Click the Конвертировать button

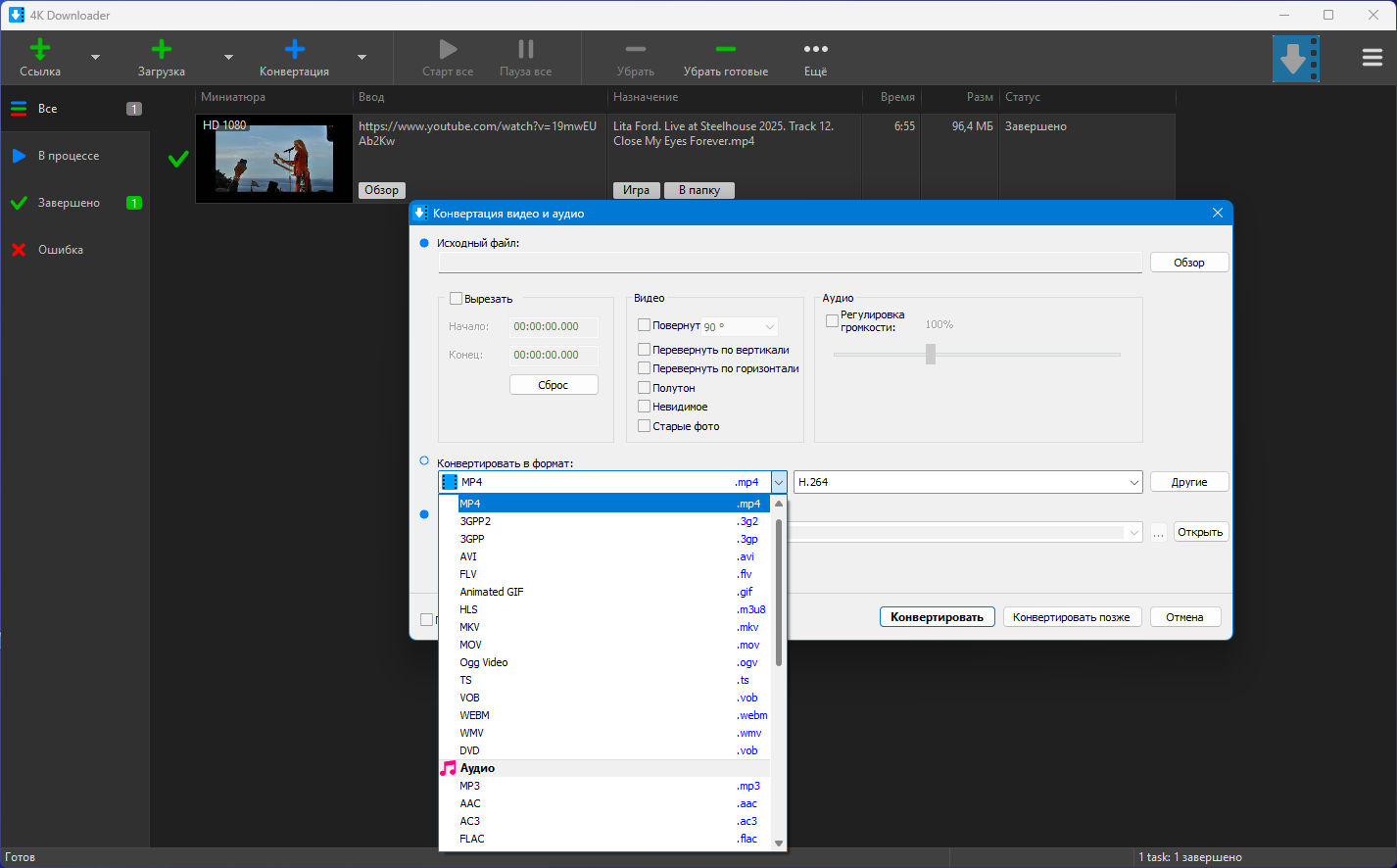[x=937, y=617]
